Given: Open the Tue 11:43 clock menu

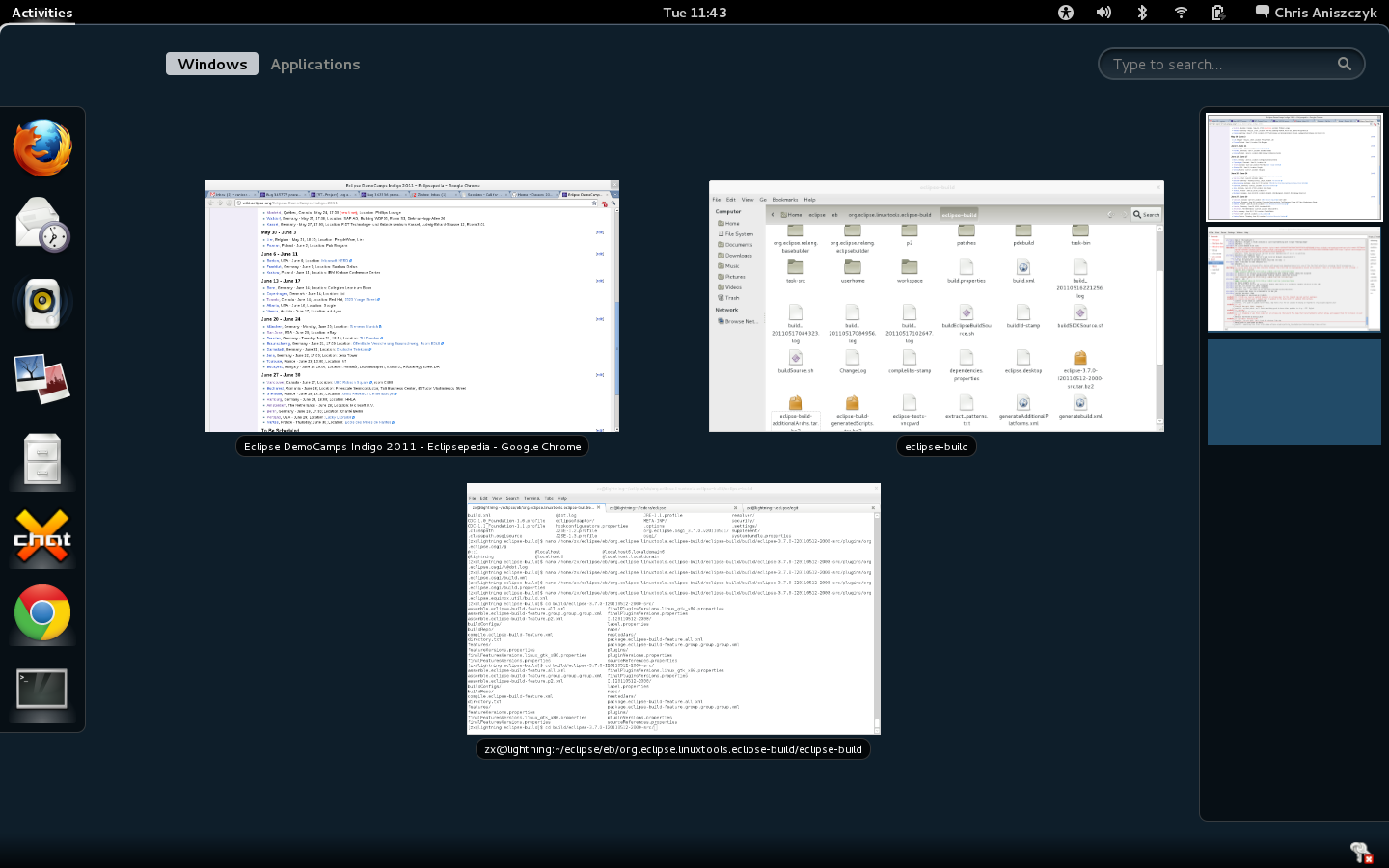Looking at the screenshot, I should (x=695, y=13).
